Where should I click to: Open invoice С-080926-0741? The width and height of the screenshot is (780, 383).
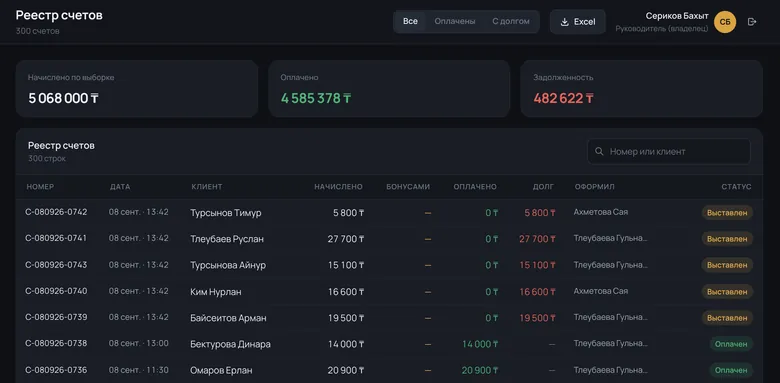tap(56, 238)
